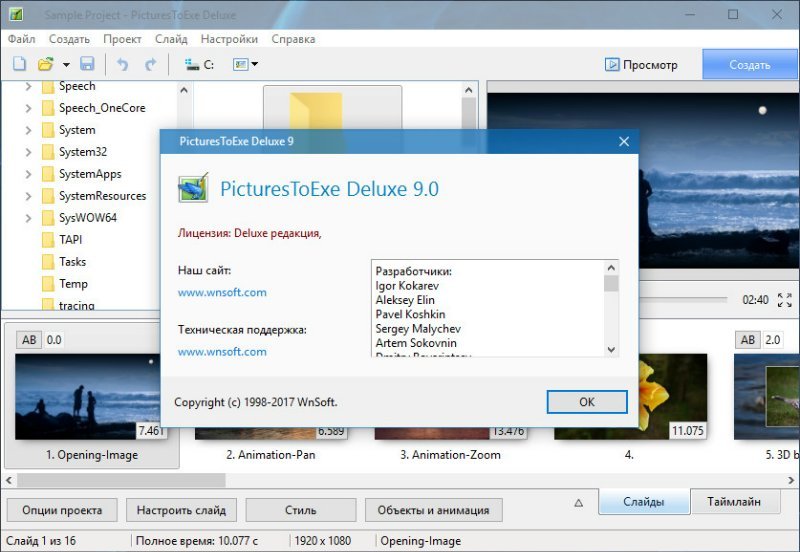This screenshot has width=800, height=552.
Task: Select the 1. Opening-Image slide thumbnail
Action: (x=88, y=396)
